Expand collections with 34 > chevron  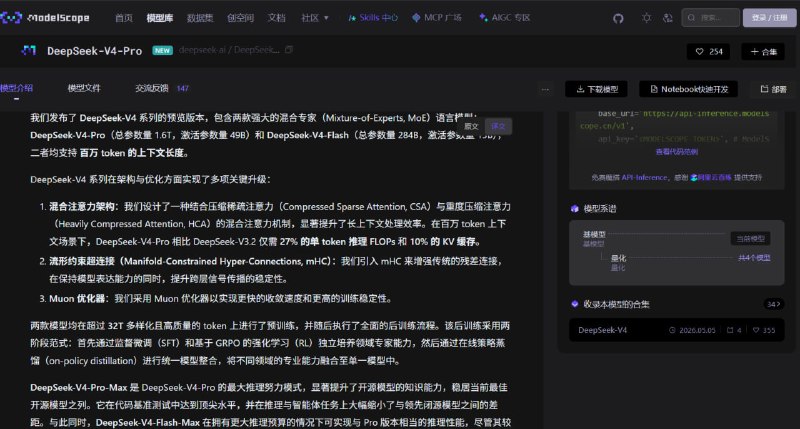[x=773, y=305]
